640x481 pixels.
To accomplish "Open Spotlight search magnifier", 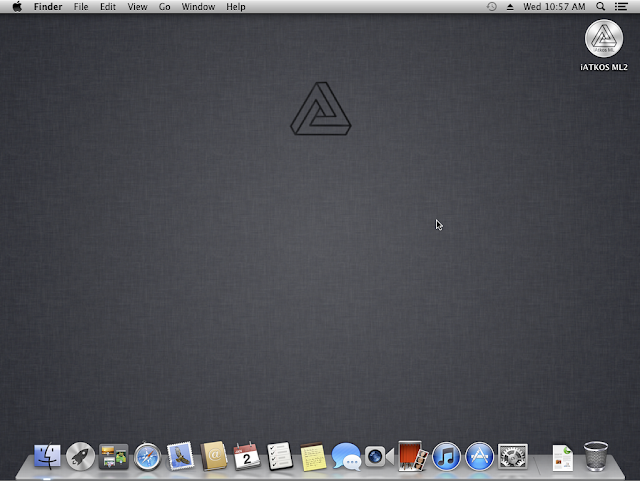I will click(x=600, y=7).
